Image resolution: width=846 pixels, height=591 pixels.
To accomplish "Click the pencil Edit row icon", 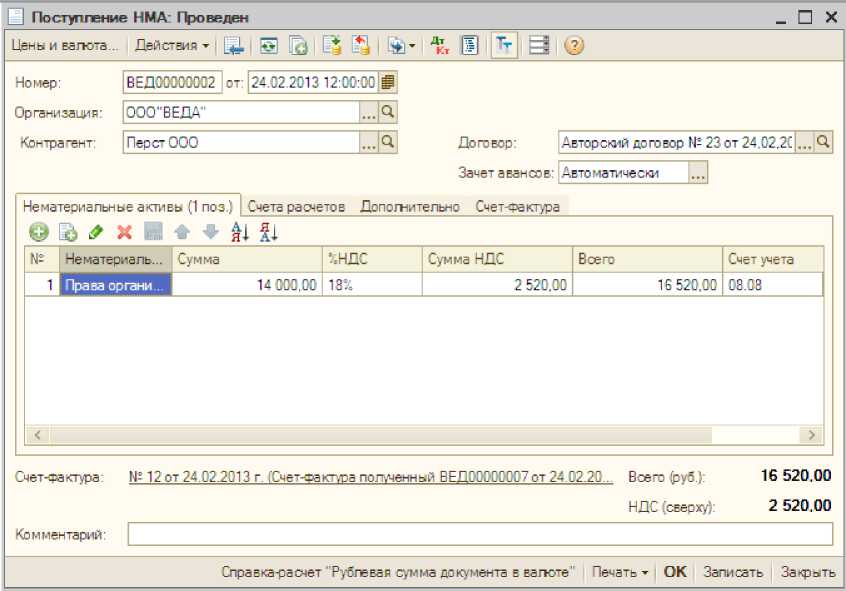I will [96, 232].
